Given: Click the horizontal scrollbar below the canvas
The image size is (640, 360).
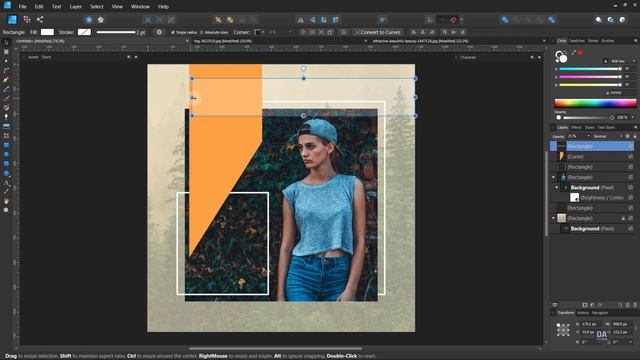Looking at the screenshot, I should pos(276,349).
